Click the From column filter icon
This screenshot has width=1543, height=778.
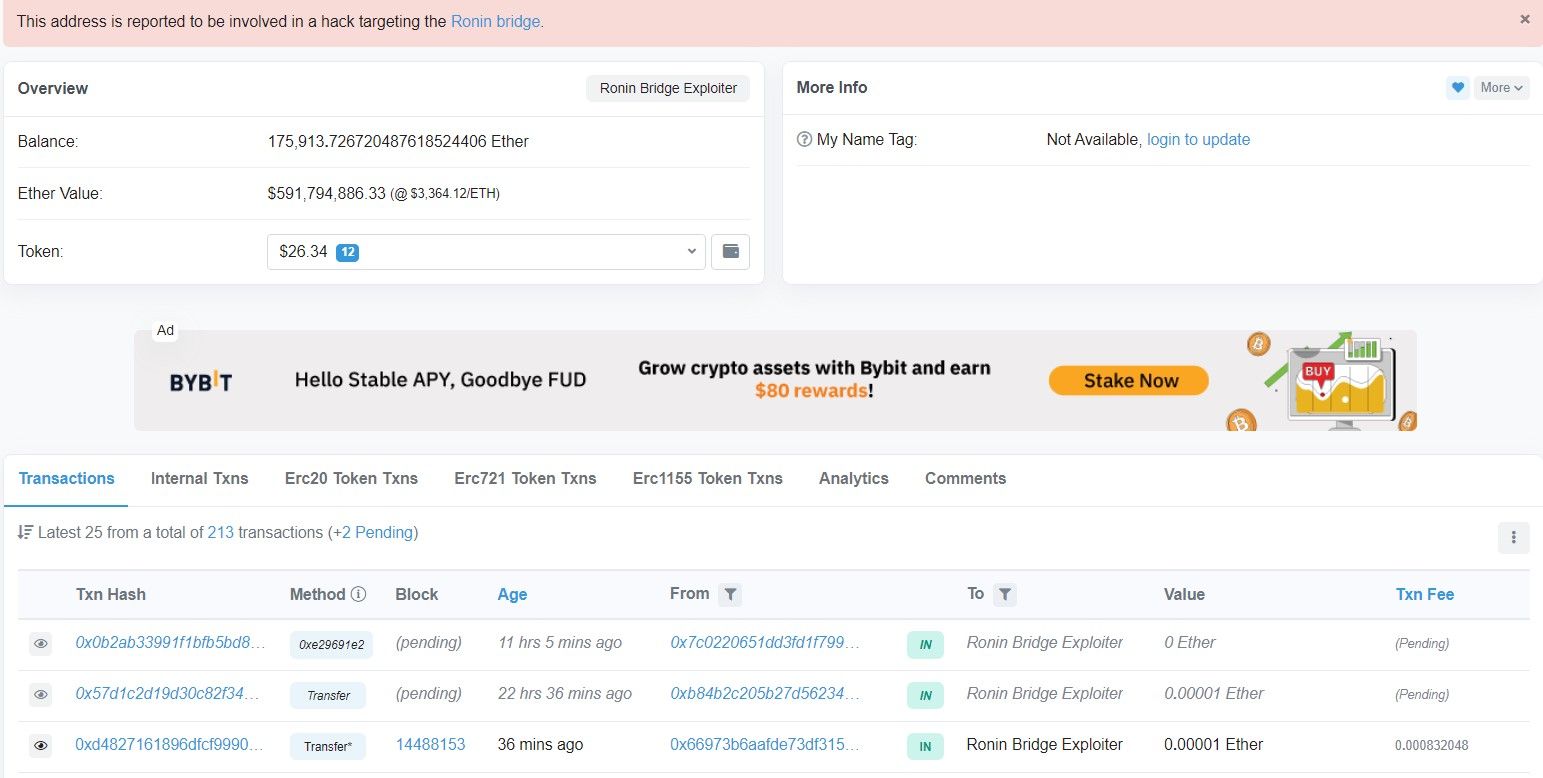731,595
